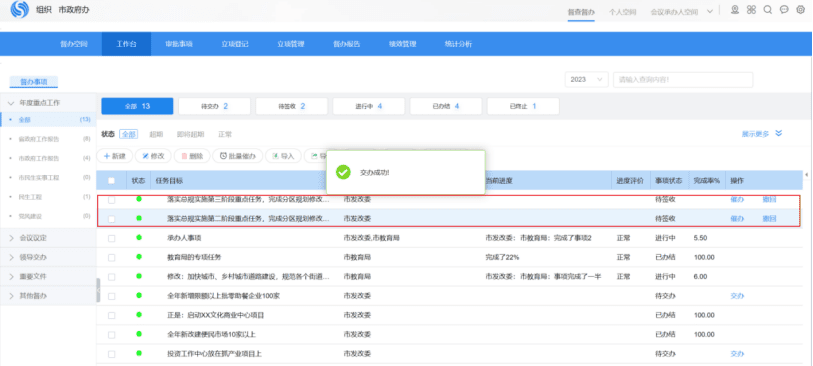Click 催办 link in 第三阶段 row
Image resolution: width=813 pixels, height=366 pixels.
[737, 200]
